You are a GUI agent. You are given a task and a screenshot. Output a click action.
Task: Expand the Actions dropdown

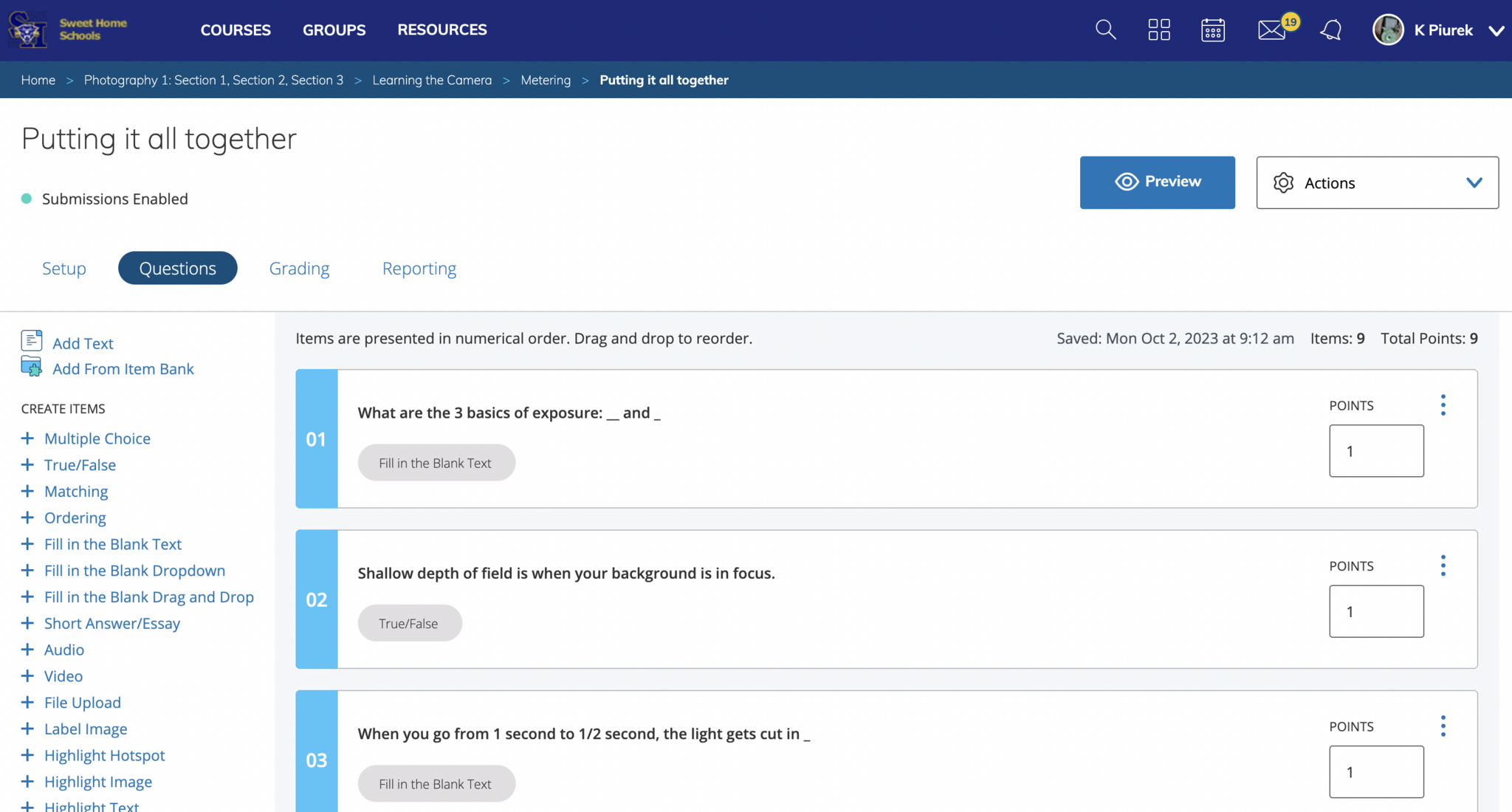tap(1377, 182)
